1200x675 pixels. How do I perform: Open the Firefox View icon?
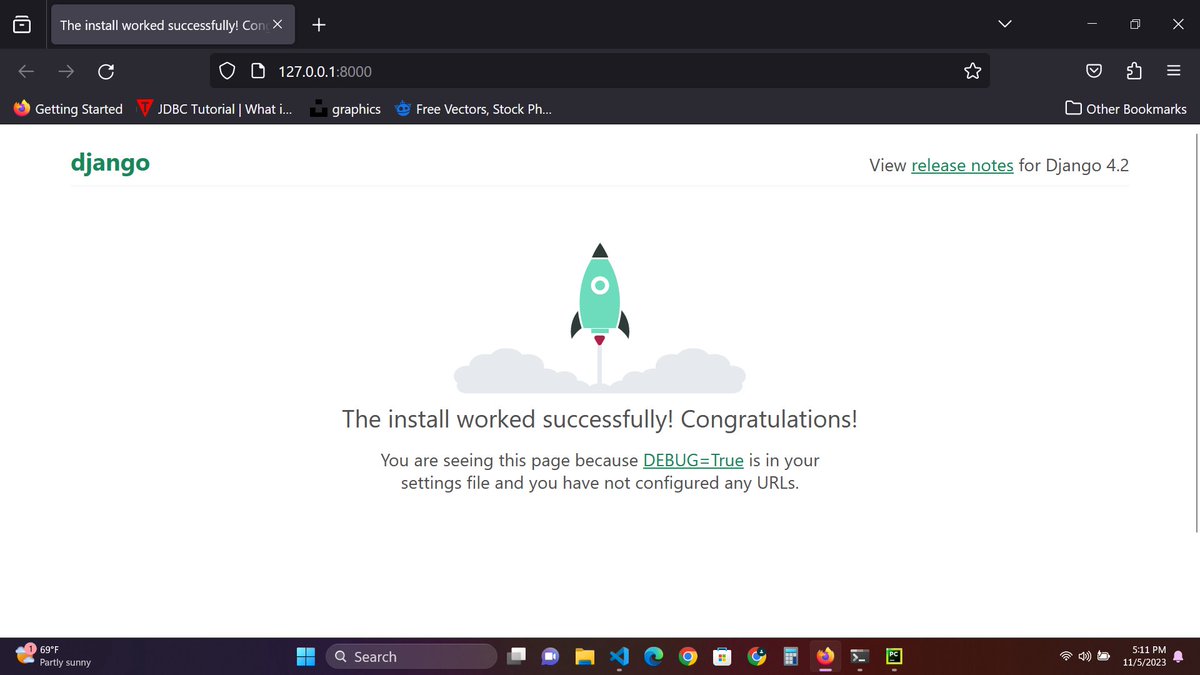22,25
